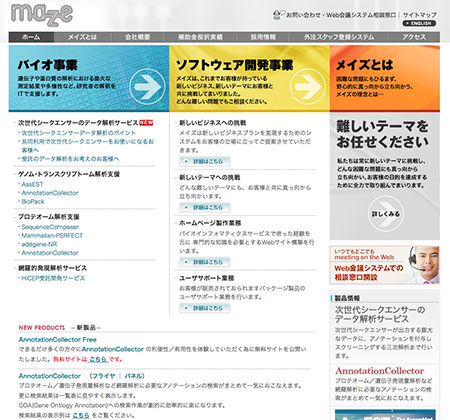Viewport: 450px width, 420px height.
Task: Click the NEW PRODUCTS heading
Action: pos(42,328)
